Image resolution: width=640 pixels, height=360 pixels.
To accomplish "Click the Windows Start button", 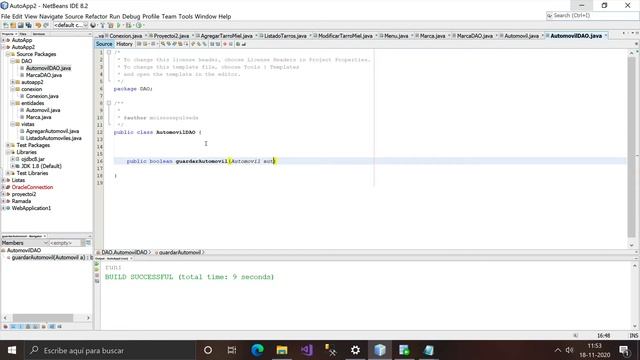I will (12, 350).
